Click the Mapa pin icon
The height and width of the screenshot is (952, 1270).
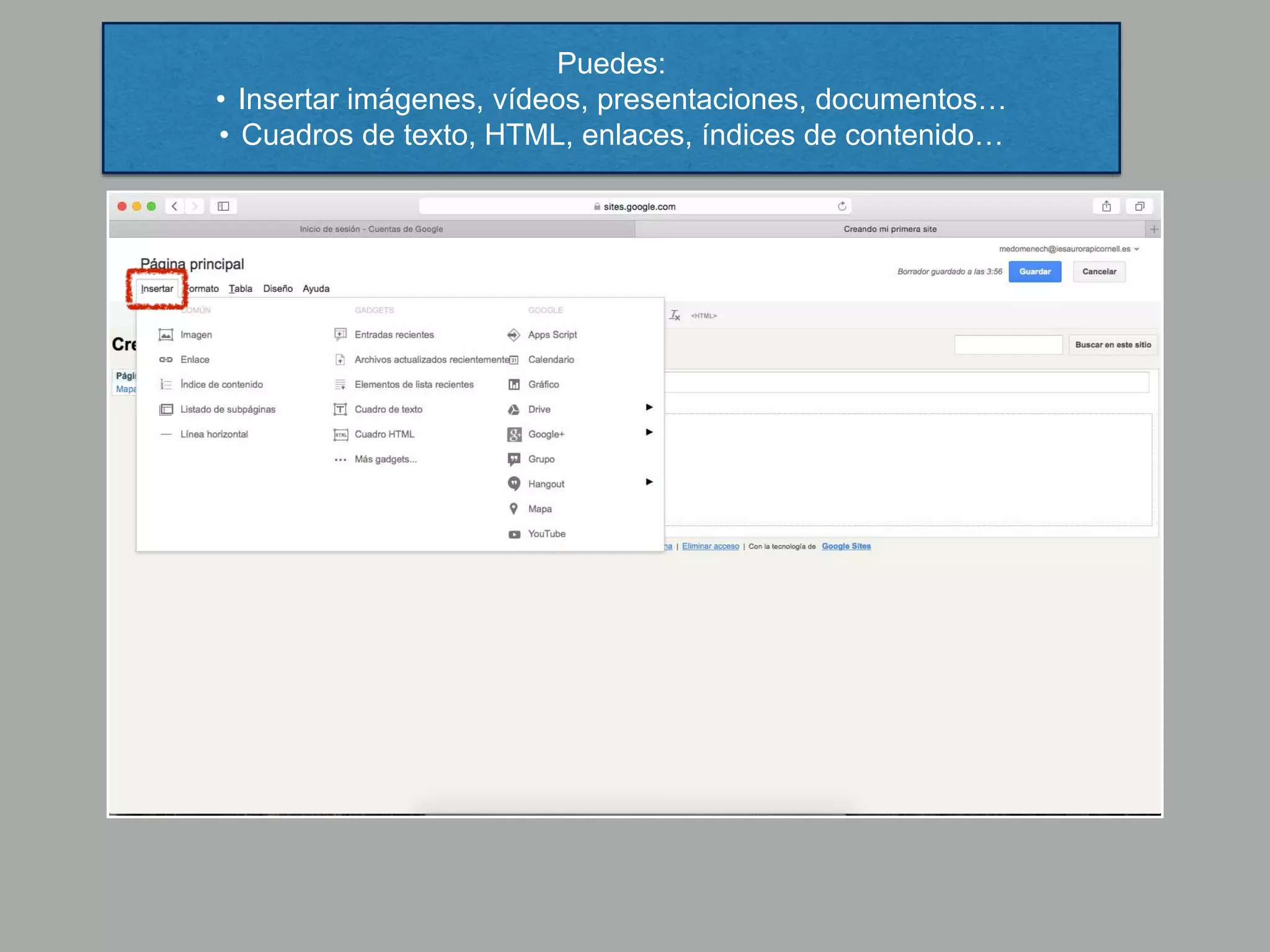click(x=513, y=509)
